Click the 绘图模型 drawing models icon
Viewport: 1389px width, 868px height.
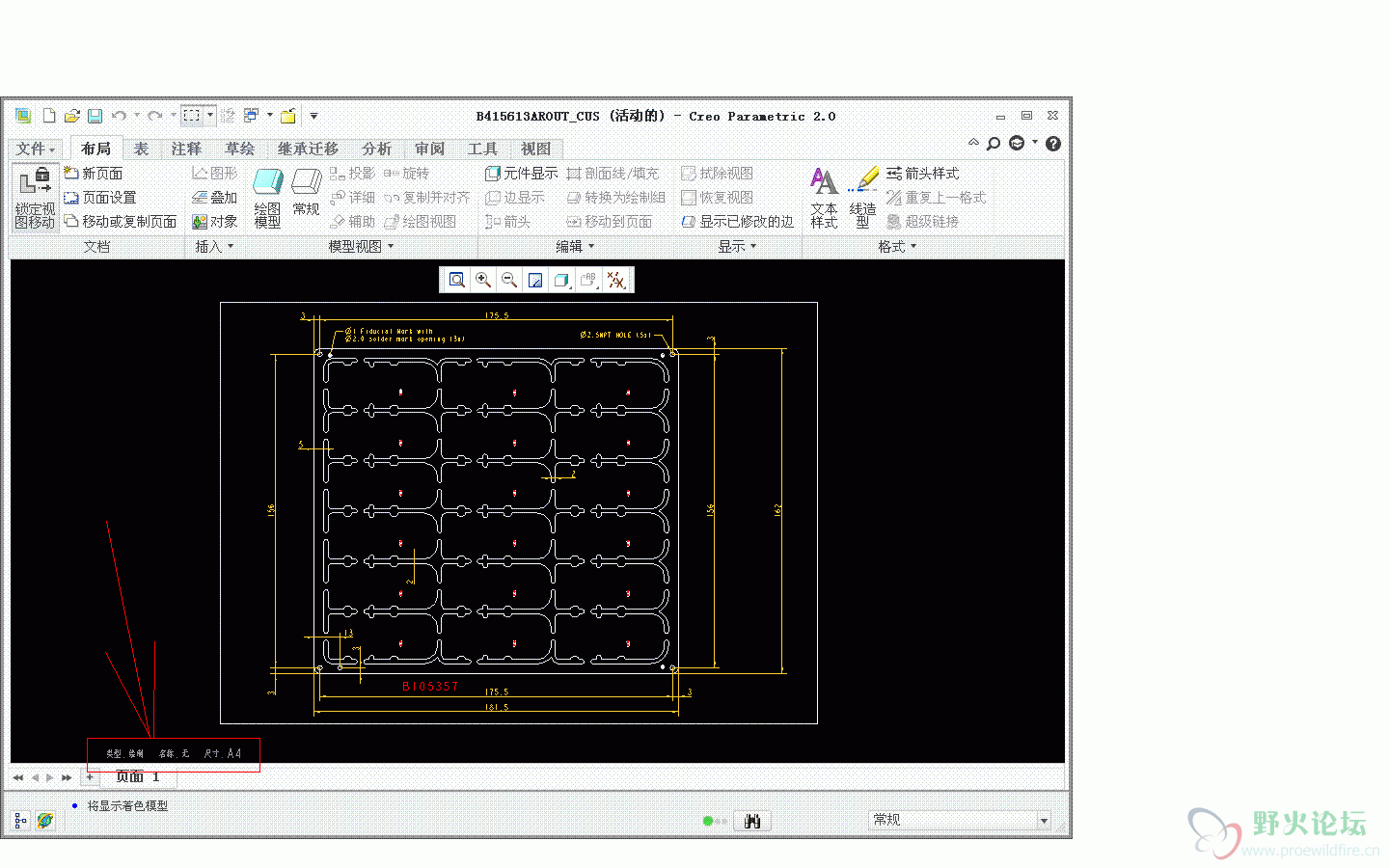coord(267,198)
